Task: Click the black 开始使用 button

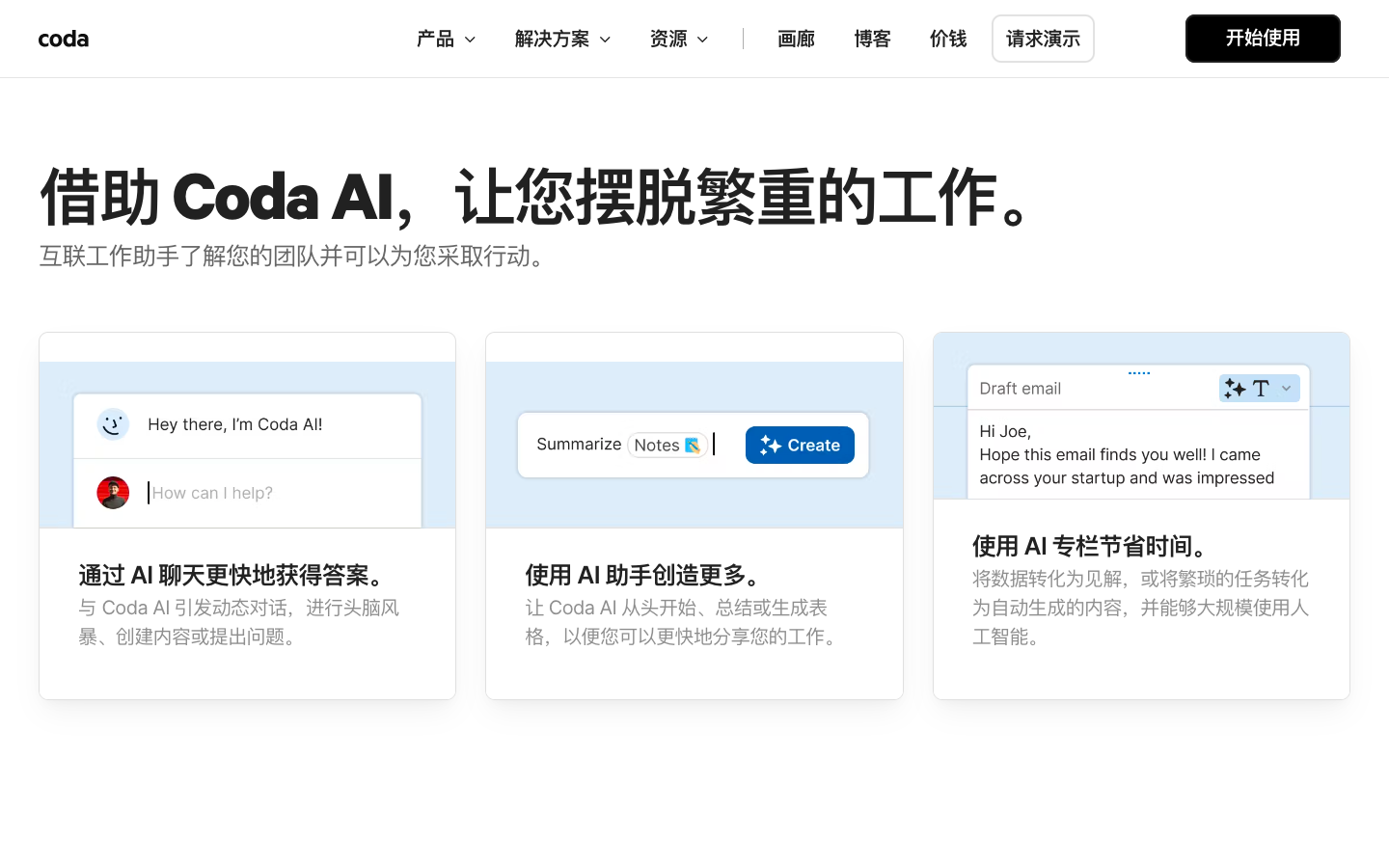Action: (1263, 39)
